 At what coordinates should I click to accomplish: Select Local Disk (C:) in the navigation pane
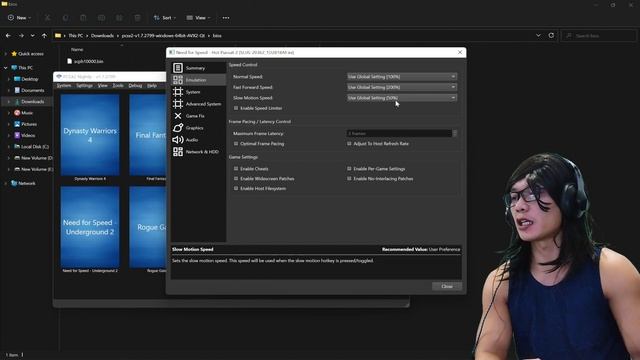point(34,147)
